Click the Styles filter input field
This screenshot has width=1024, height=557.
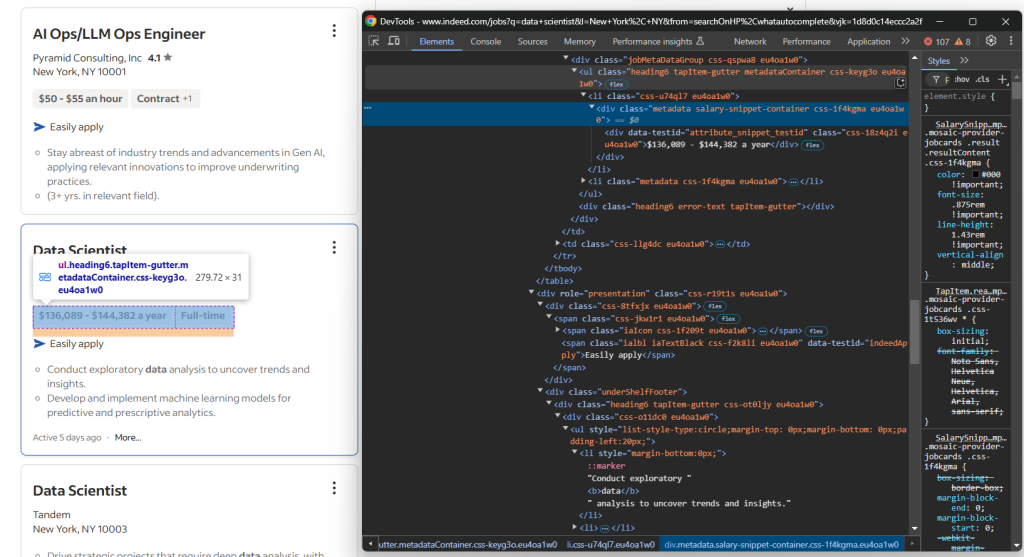pos(943,80)
